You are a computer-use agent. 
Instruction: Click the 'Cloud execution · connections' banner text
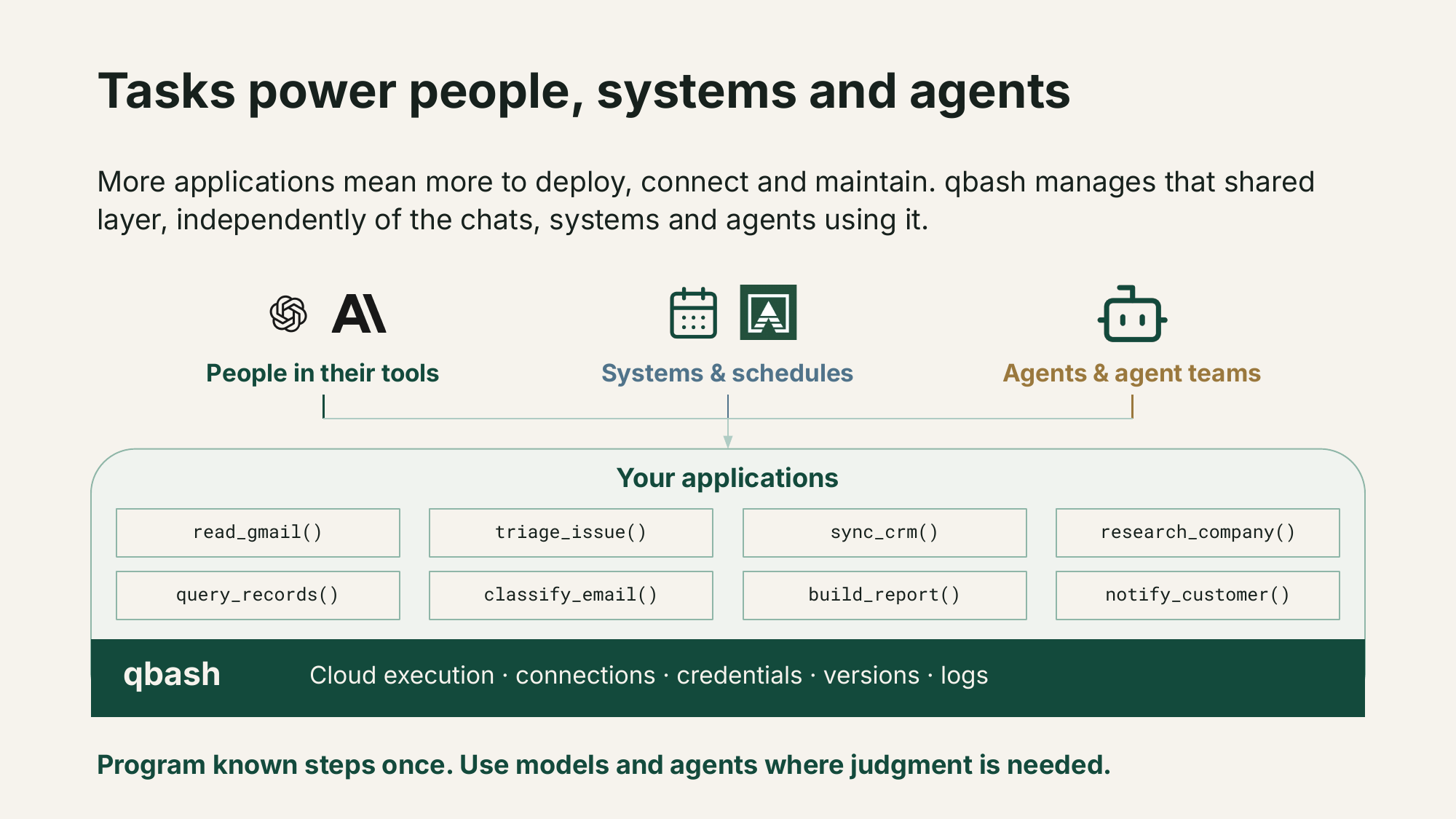[649, 676]
